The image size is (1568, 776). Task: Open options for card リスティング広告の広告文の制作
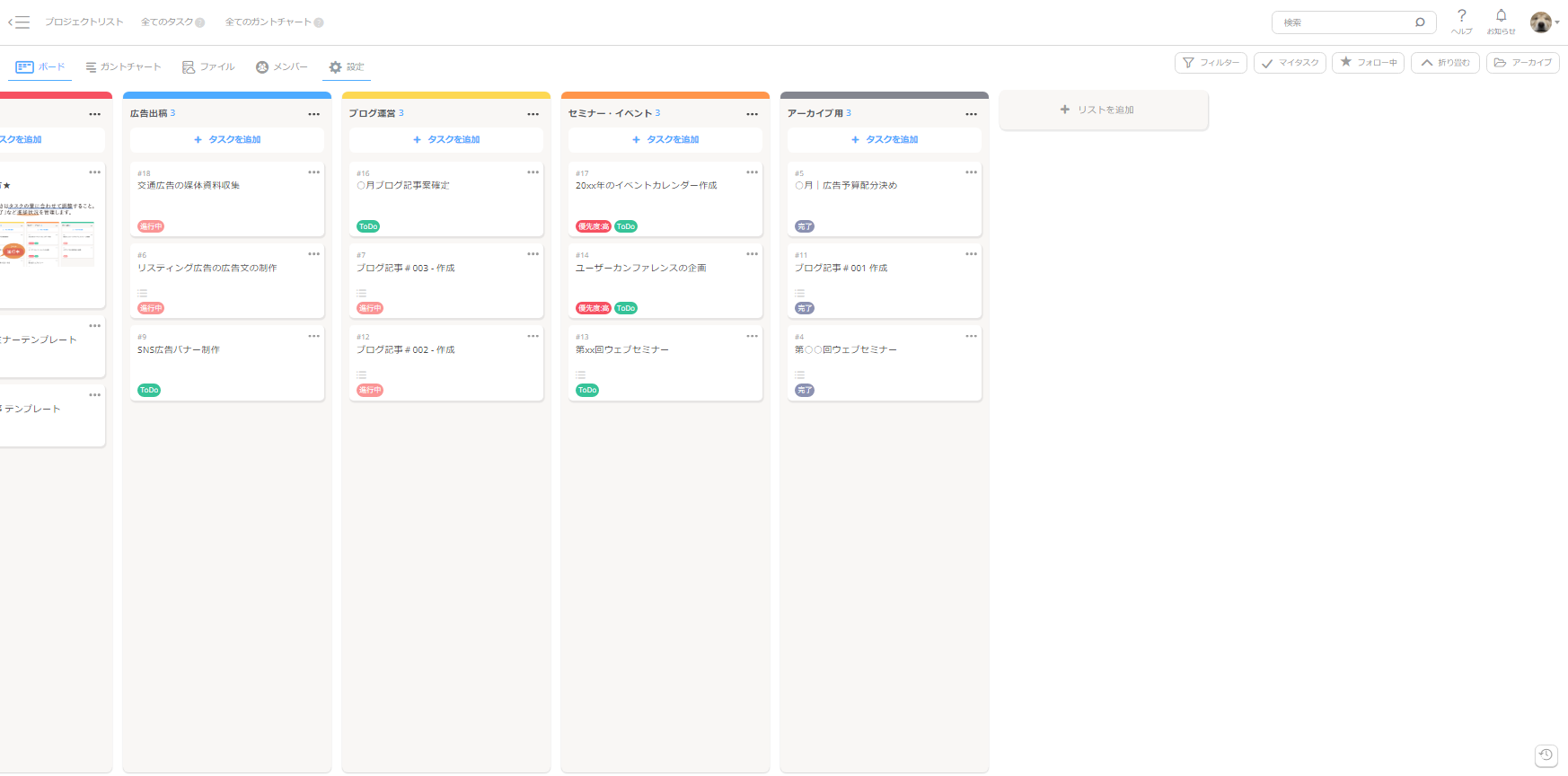(313, 254)
